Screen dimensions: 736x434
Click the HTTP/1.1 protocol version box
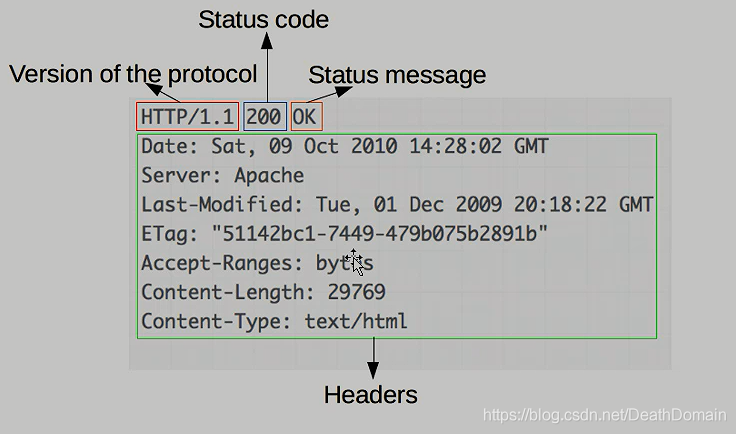point(188,117)
